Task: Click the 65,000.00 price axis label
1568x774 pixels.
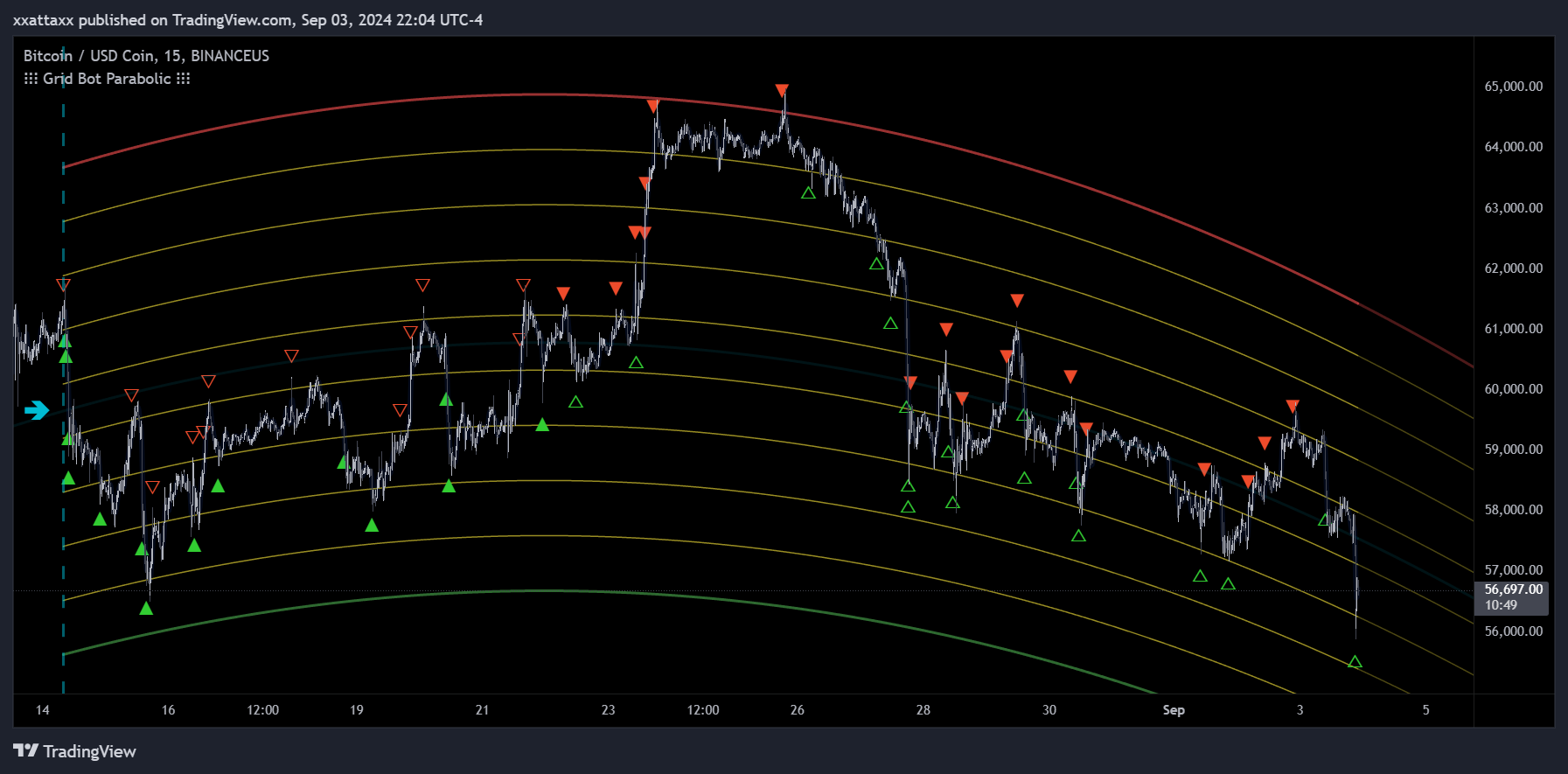Action: point(1514,87)
